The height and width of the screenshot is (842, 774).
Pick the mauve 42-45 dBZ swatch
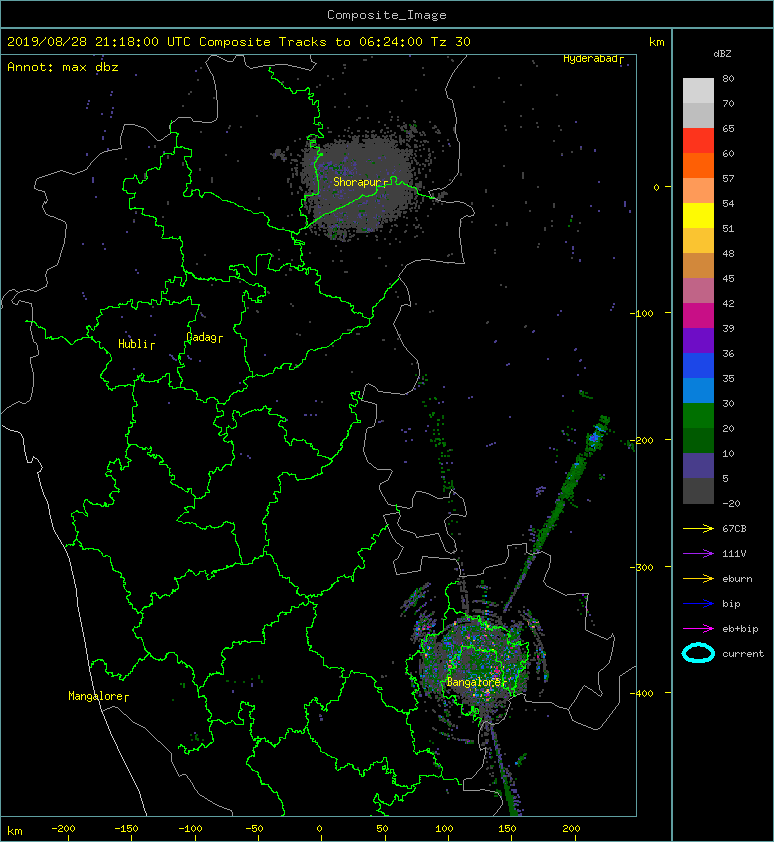[698, 291]
